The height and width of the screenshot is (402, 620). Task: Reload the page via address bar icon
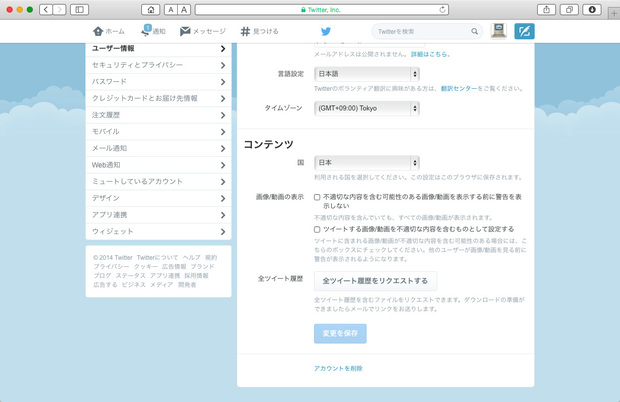pos(443,9)
